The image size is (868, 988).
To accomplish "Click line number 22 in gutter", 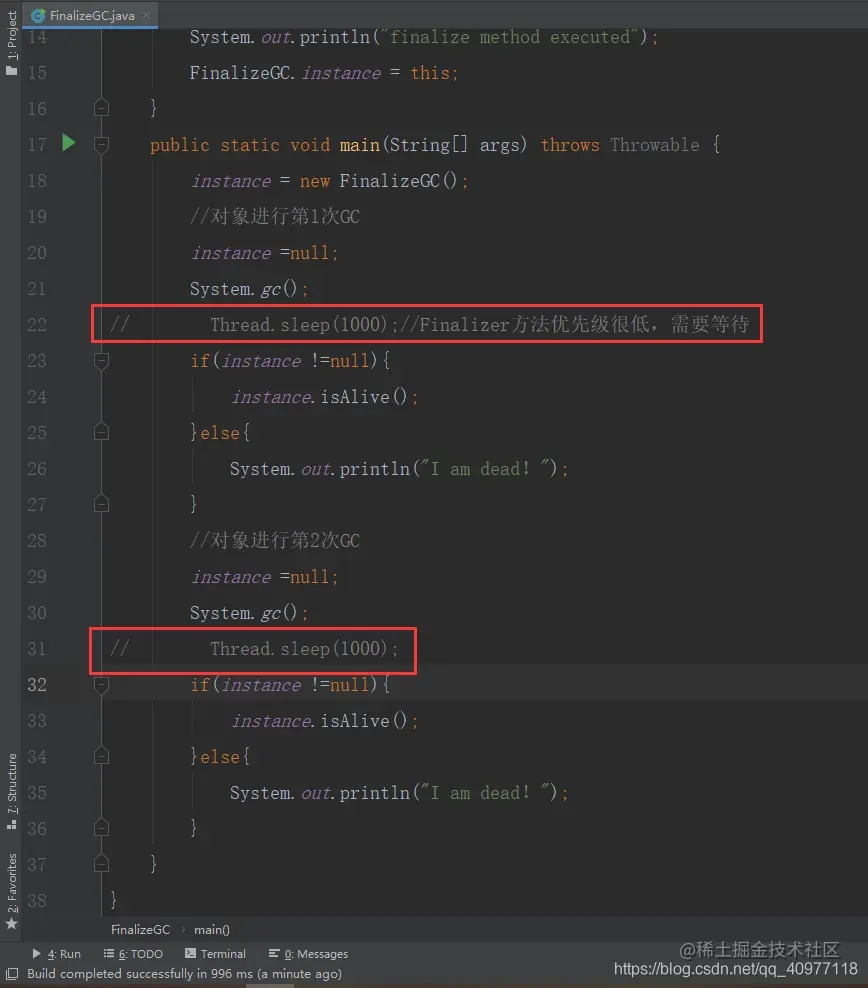I will (x=37, y=325).
